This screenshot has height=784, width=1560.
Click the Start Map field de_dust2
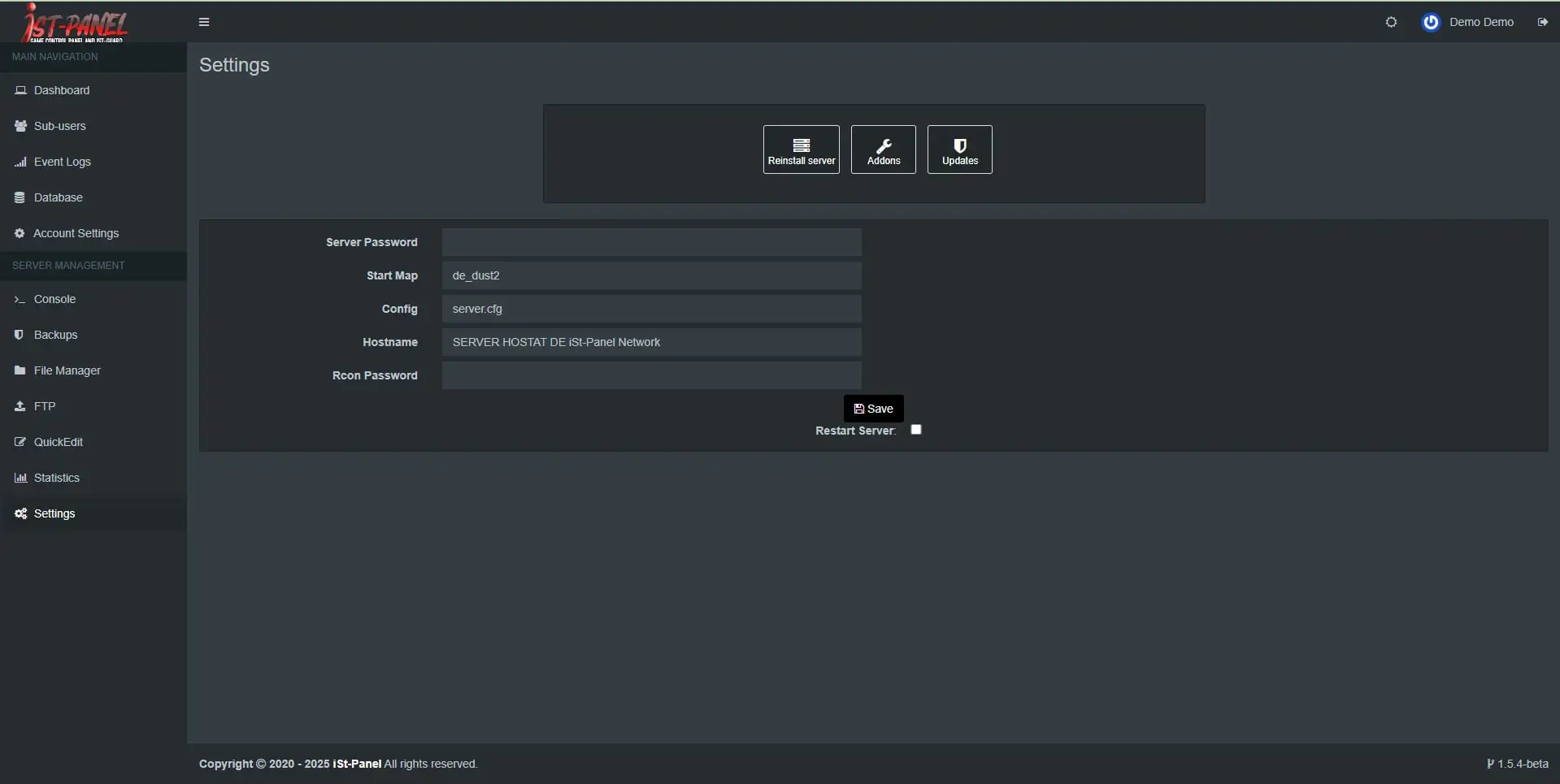tap(651, 275)
